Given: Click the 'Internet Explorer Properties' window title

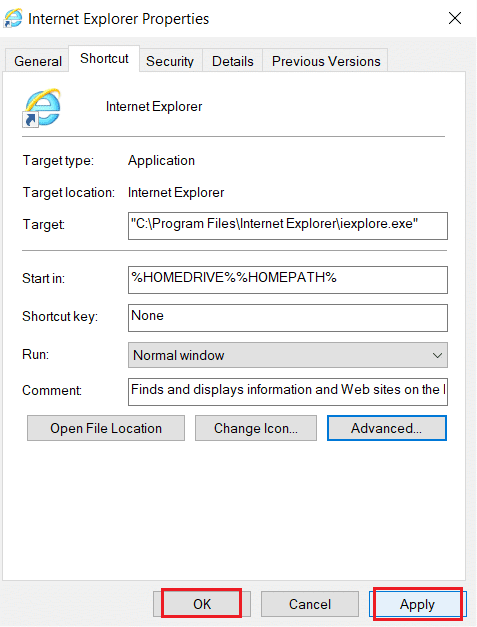Looking at the screenshot, I should click(119, 19).
